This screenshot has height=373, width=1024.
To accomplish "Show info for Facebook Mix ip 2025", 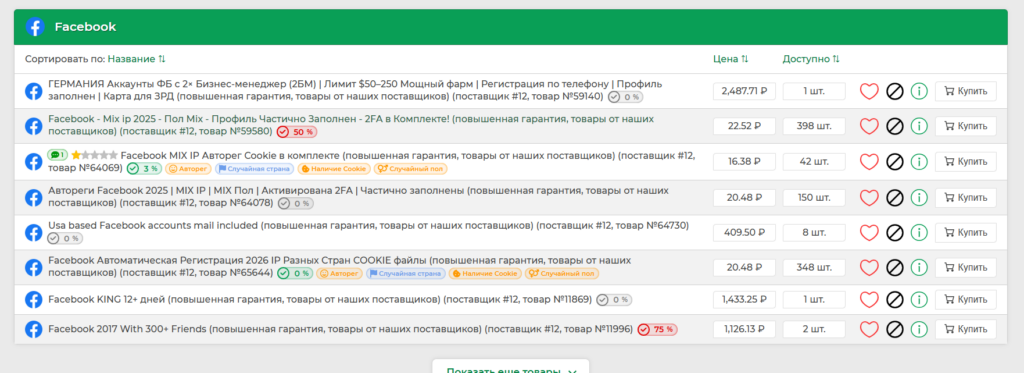I will 919,126.
